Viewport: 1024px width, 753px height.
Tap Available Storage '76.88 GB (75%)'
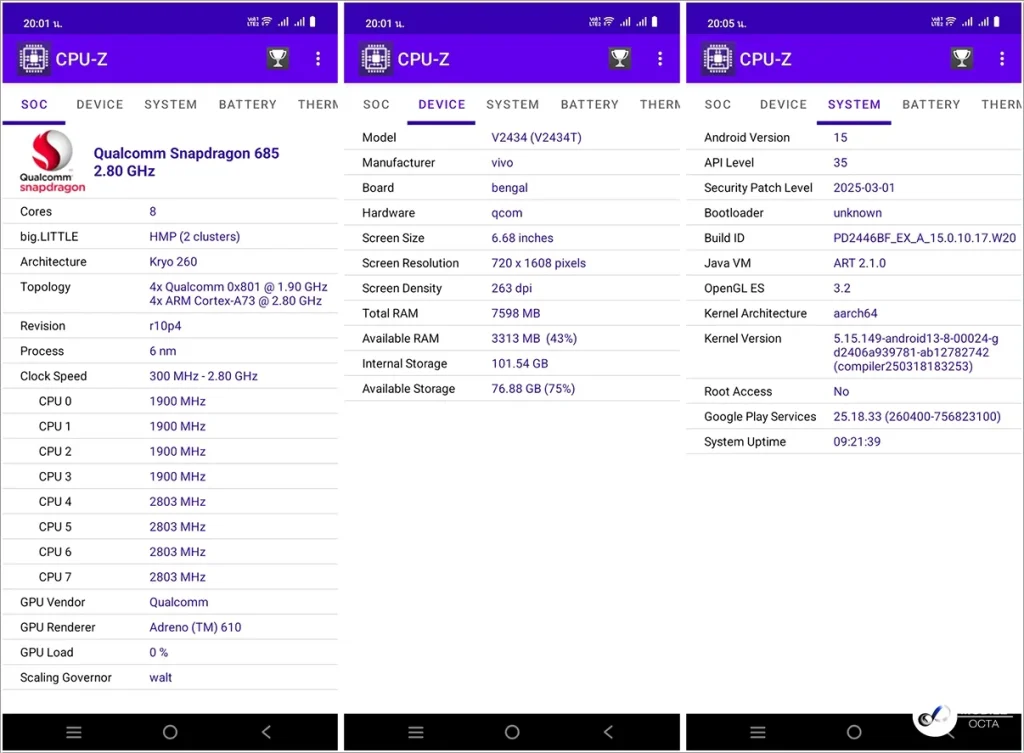click(x=533, y=389)
